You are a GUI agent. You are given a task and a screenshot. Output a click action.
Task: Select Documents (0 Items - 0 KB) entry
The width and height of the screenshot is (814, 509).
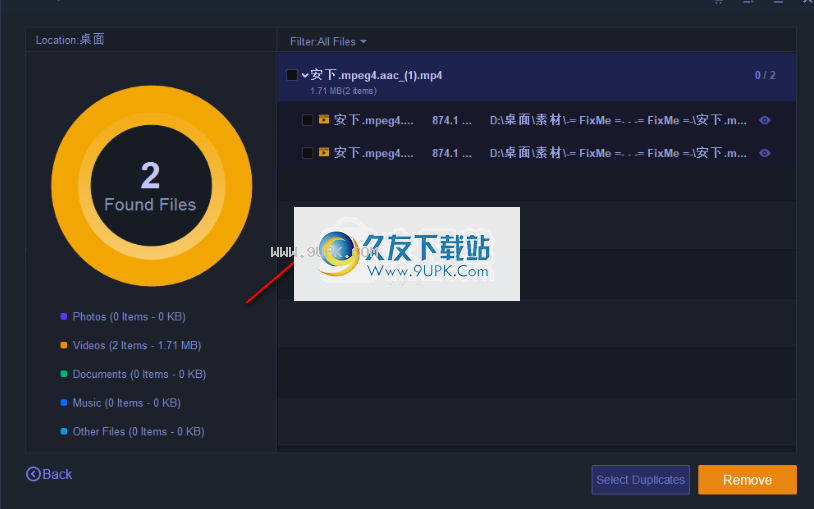pos(139,374)
